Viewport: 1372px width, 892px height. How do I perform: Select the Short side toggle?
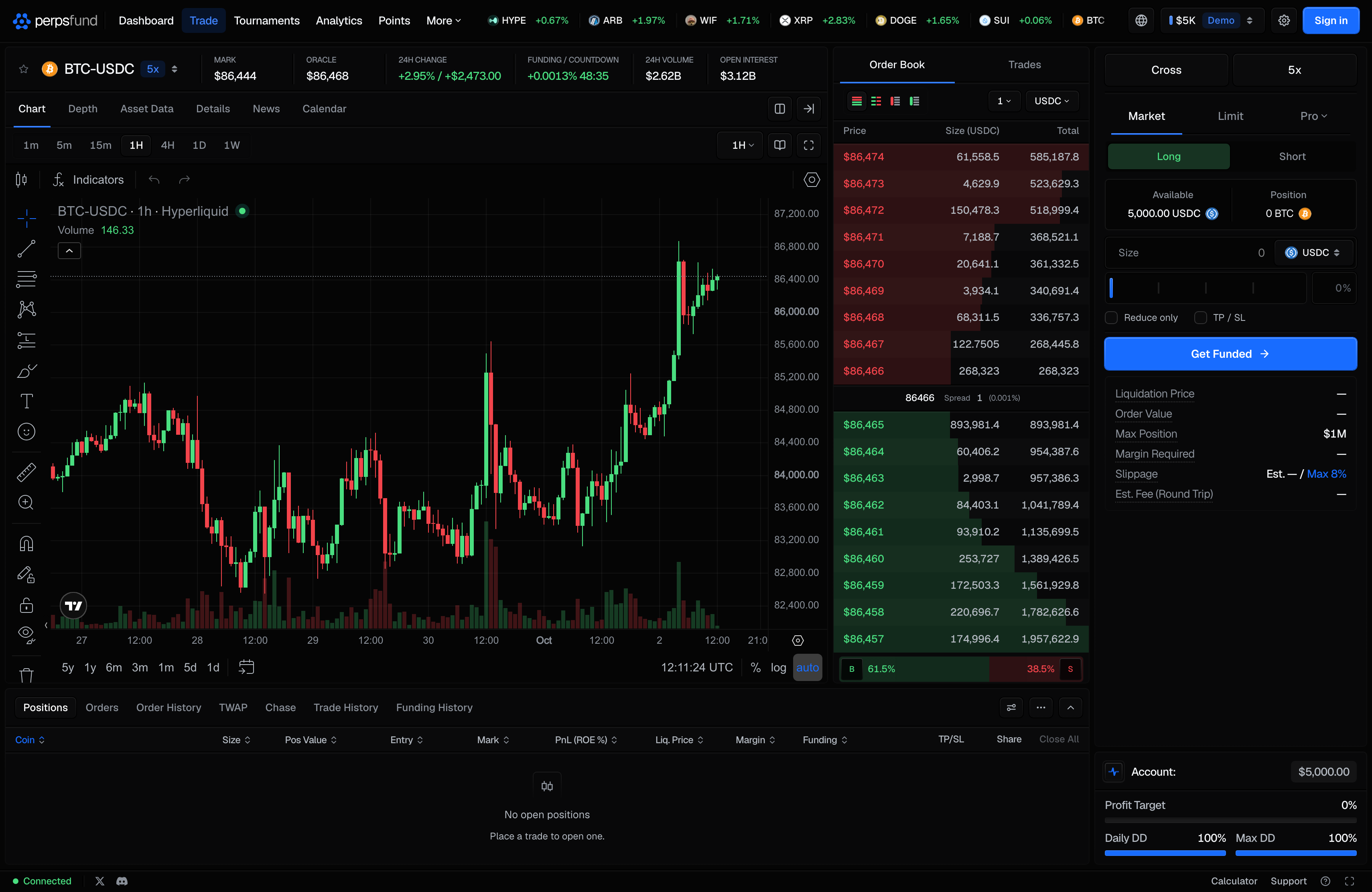[1292, 157]
